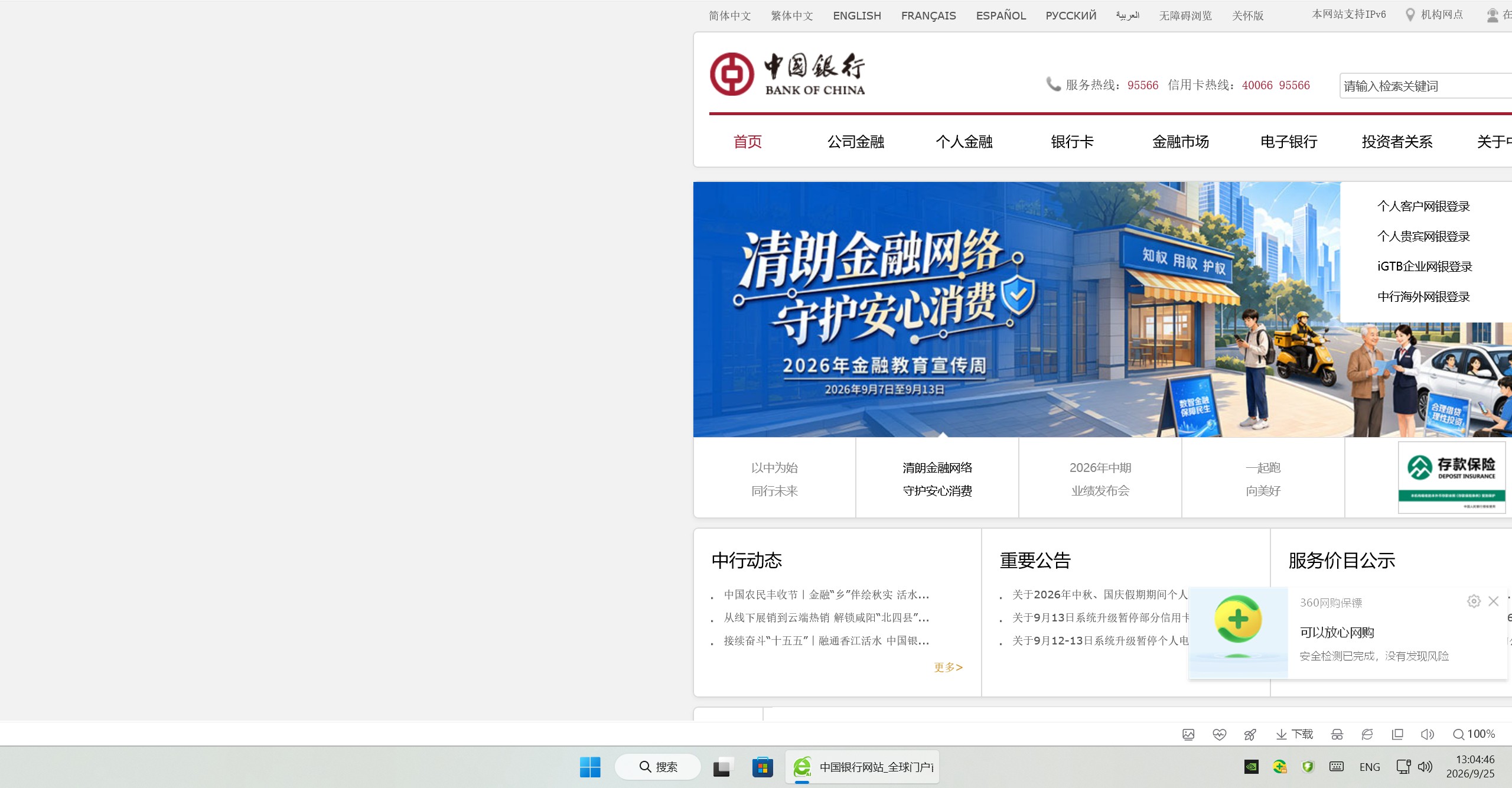Open the 下载 downloads button in status bar
Image resolution: width=1512 pixels, height=788 pixels.
point(1294,734)
